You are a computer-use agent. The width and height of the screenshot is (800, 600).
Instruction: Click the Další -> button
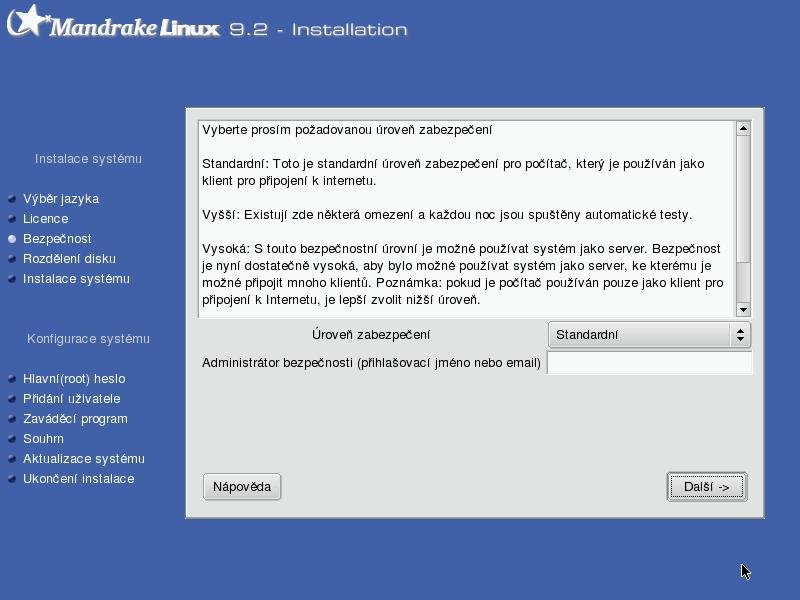coord(707,487)
